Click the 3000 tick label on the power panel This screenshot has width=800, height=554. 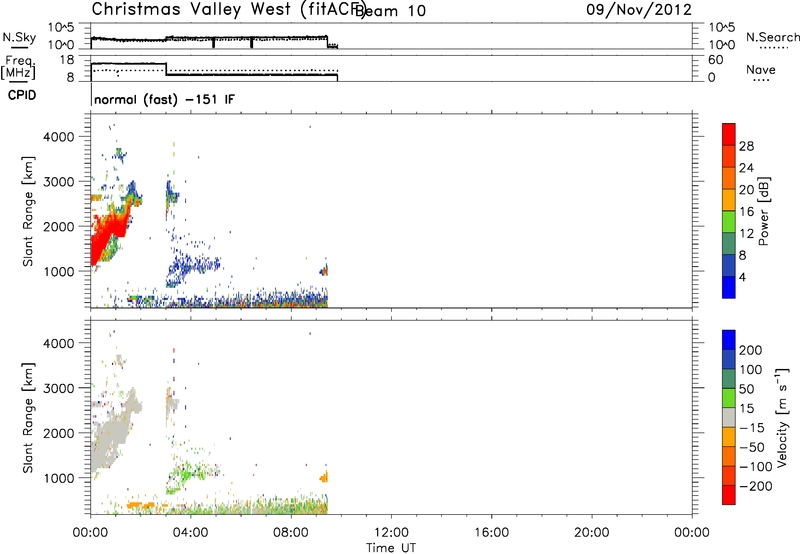click(59, 182)
